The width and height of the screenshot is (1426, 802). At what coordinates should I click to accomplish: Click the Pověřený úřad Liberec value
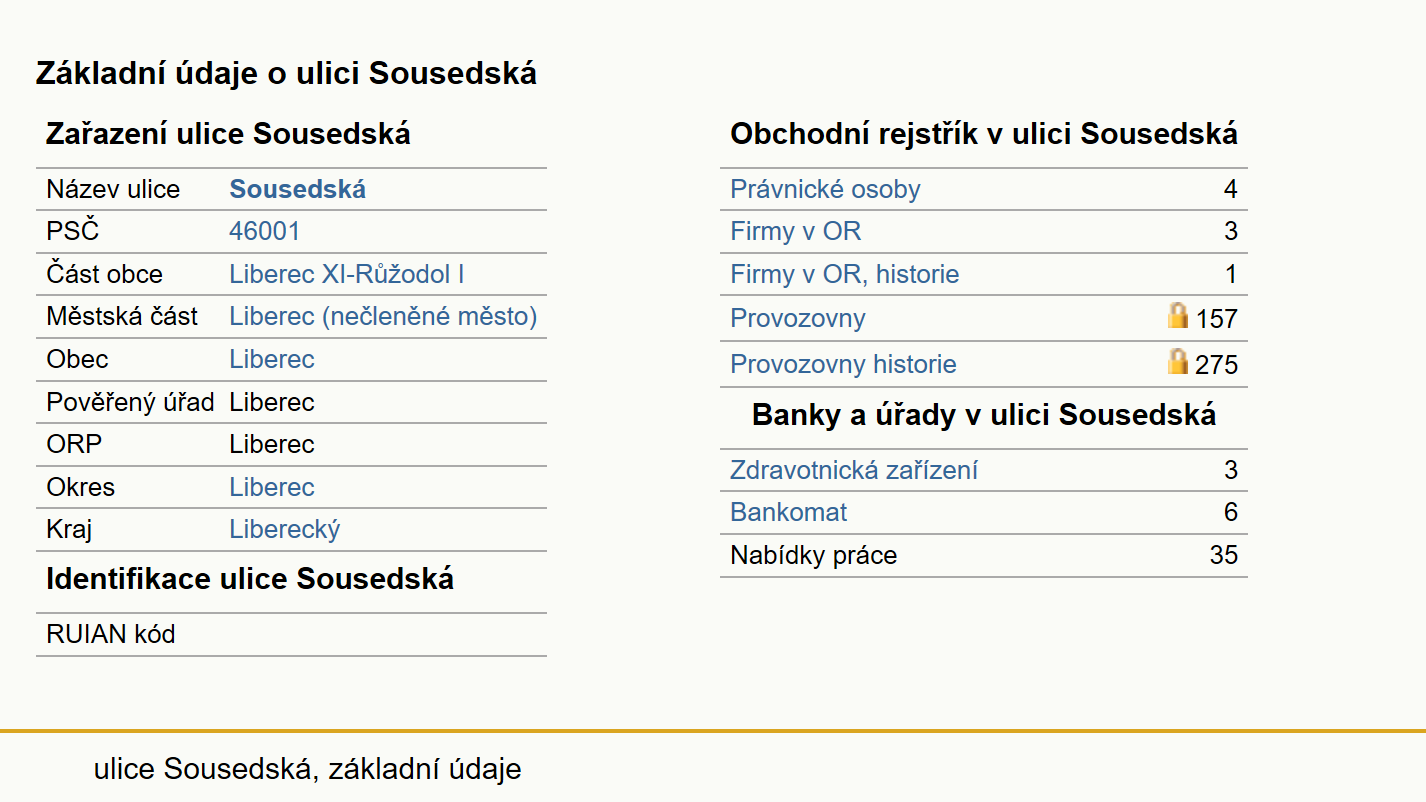pyautogui.click(x=272, y=402)
